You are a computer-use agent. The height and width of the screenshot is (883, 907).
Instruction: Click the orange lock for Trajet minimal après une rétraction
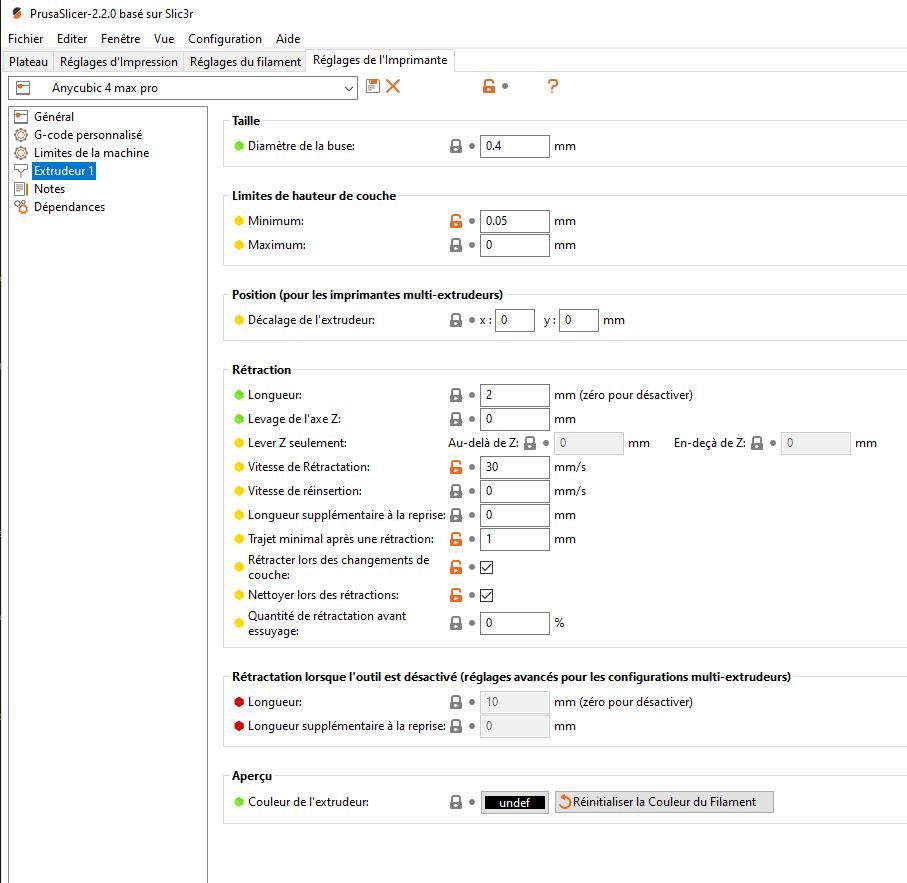456,539
